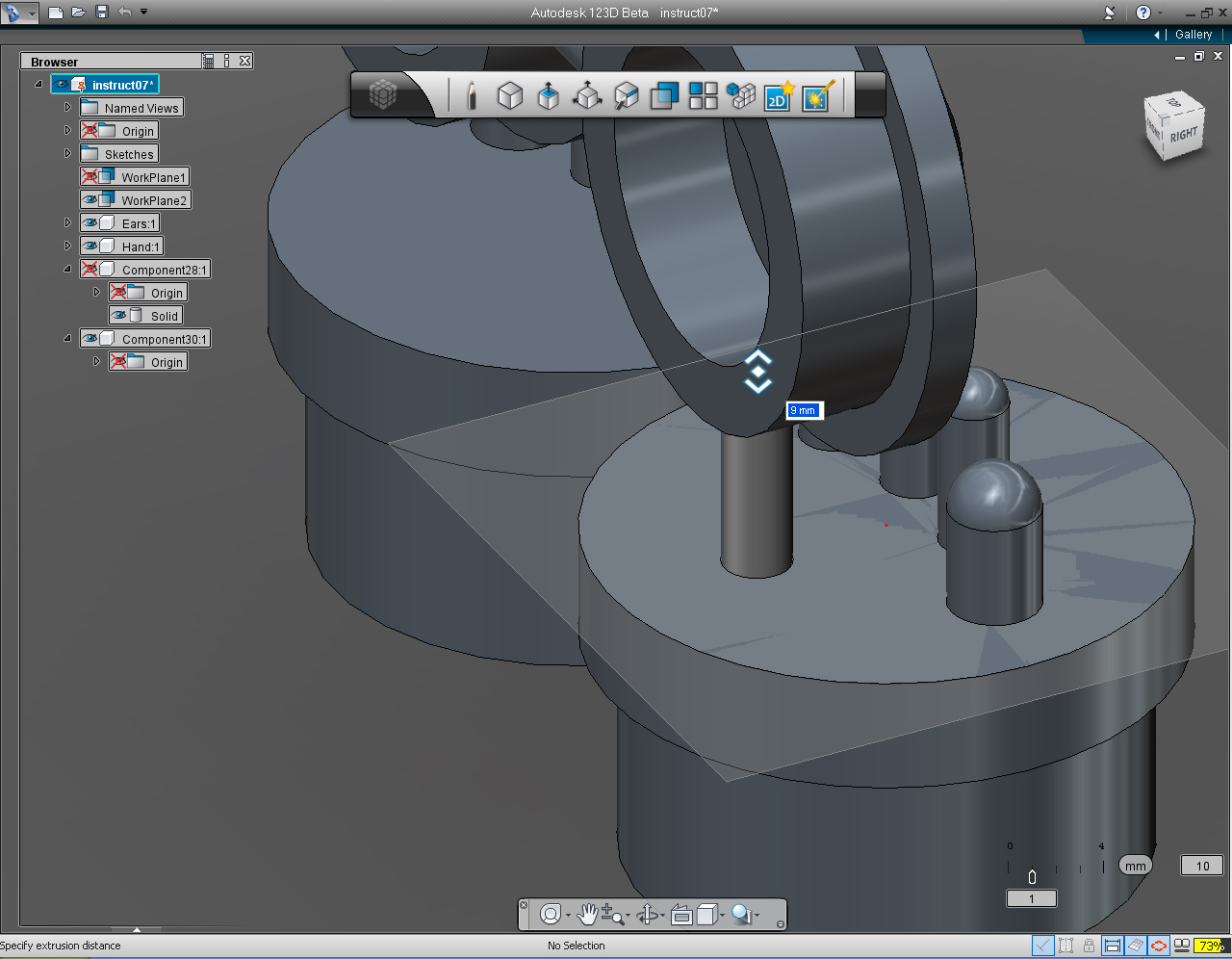Toggle the grid plane status icon
1232x959 pixels.
[1136, 946]
